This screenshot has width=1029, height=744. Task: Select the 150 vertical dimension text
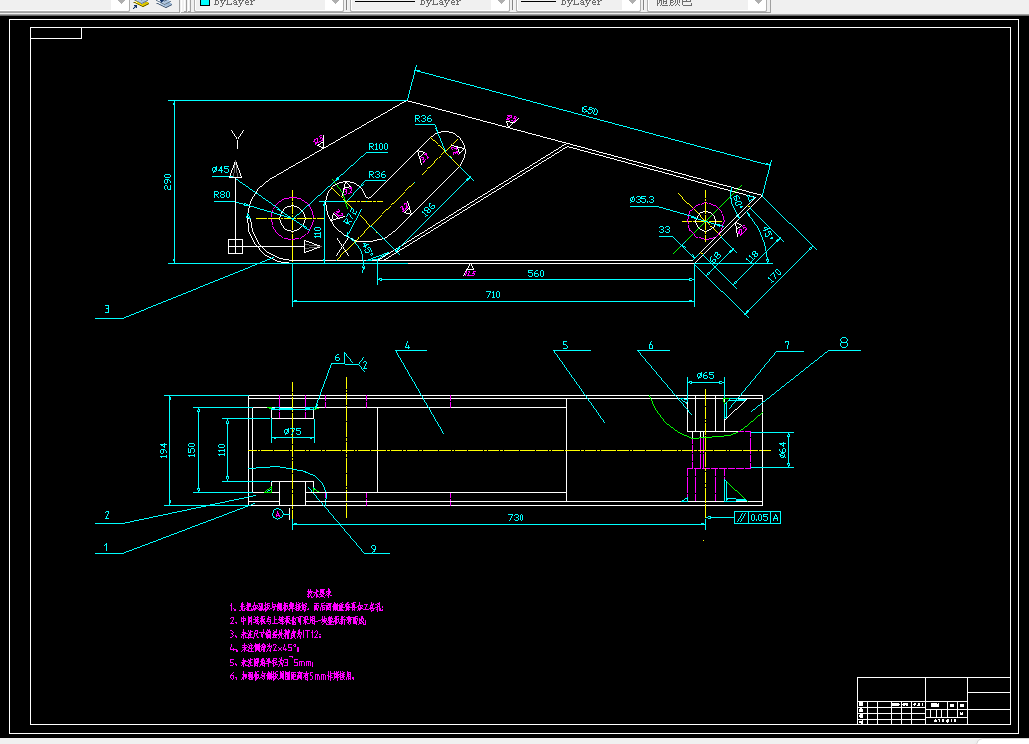pos(192,450)
